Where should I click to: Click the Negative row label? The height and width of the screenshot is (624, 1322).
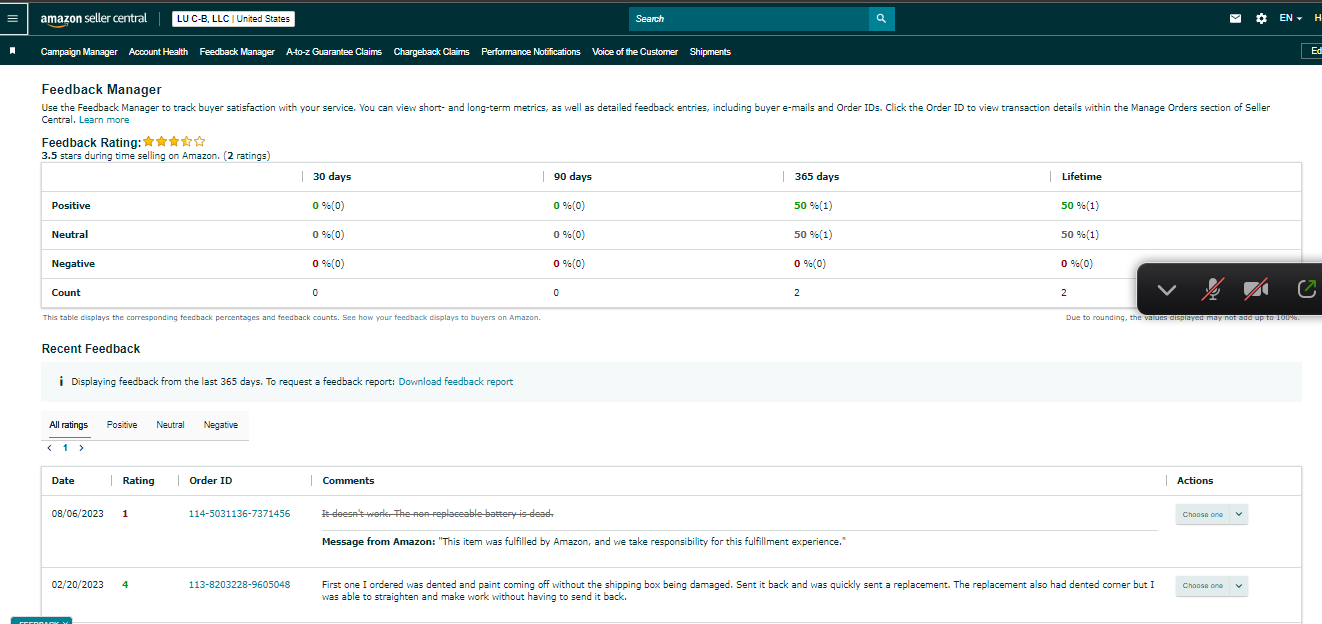point(72,264)
